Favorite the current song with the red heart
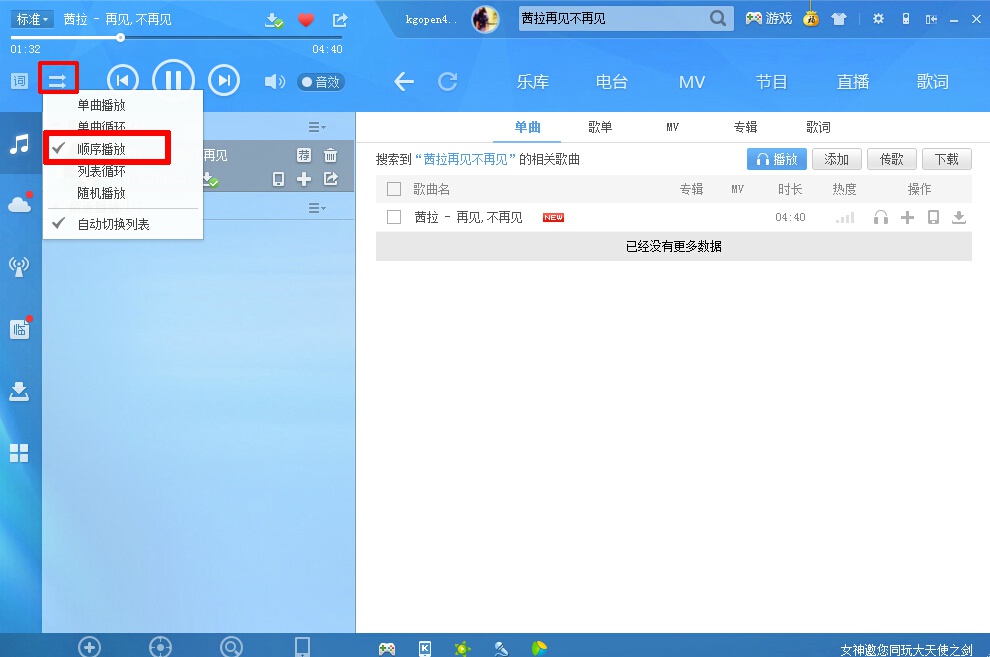 pyautogui.click(x=306, y=20)
